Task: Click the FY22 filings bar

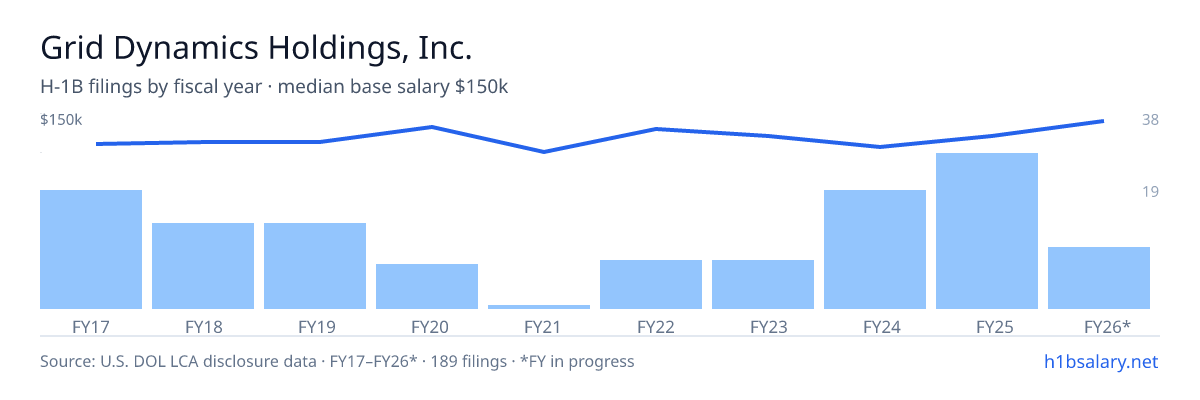Action: pos(651,284)
